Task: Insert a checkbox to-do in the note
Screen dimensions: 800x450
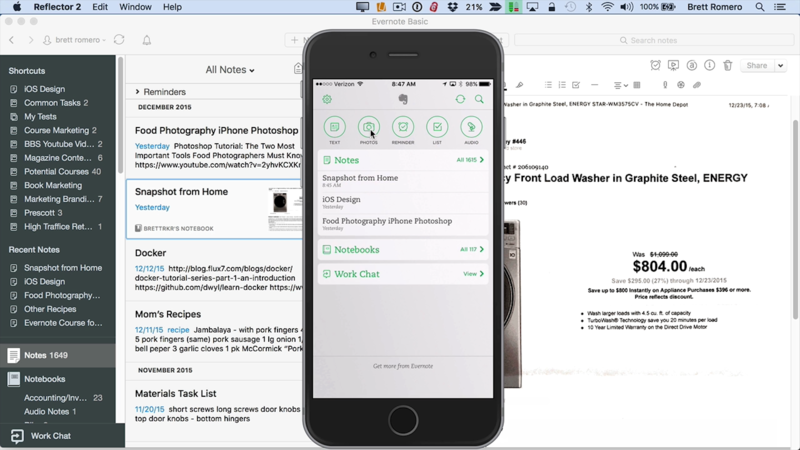Action: 576,85
